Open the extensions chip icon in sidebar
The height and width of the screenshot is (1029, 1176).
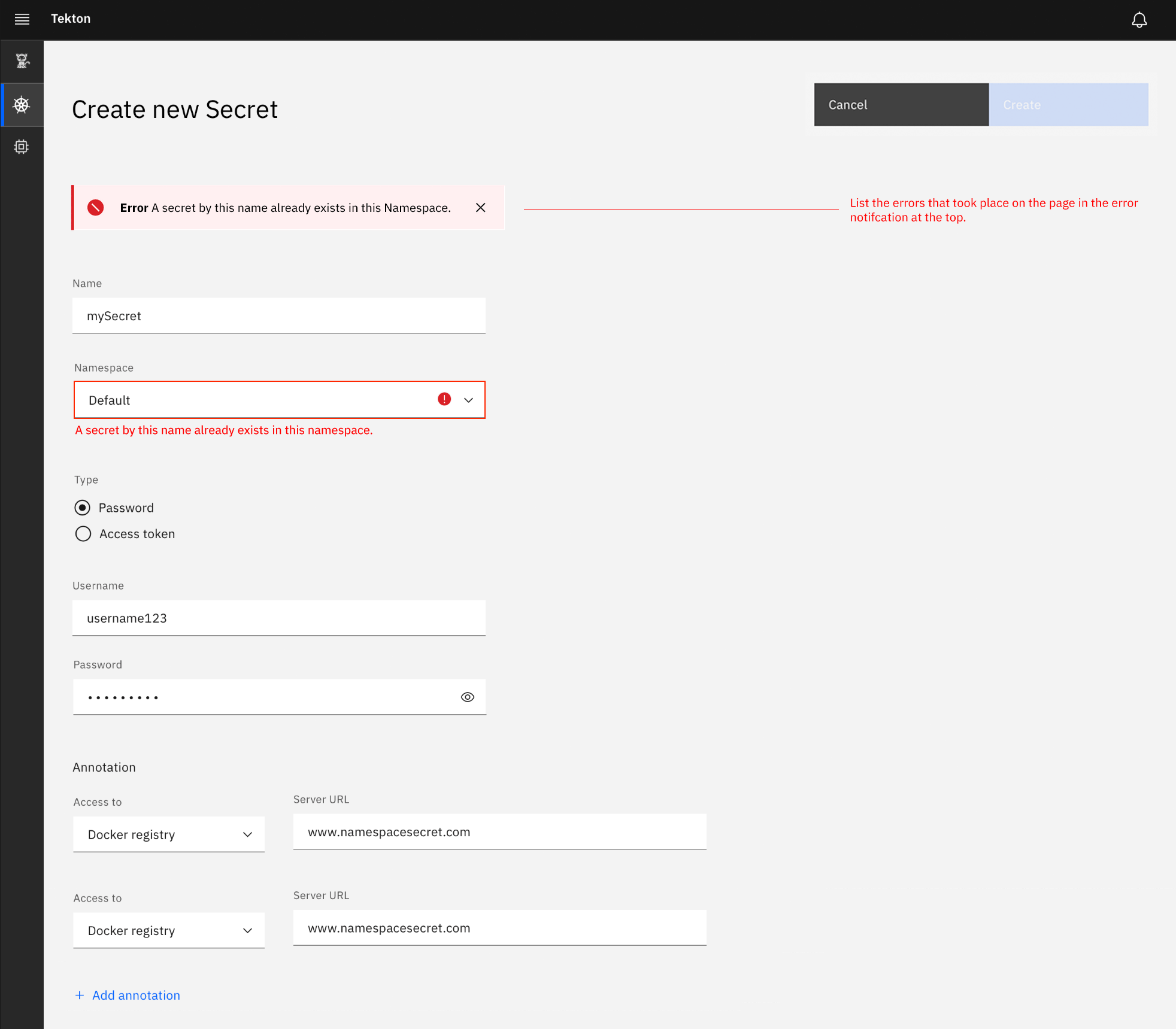[22, 147]
